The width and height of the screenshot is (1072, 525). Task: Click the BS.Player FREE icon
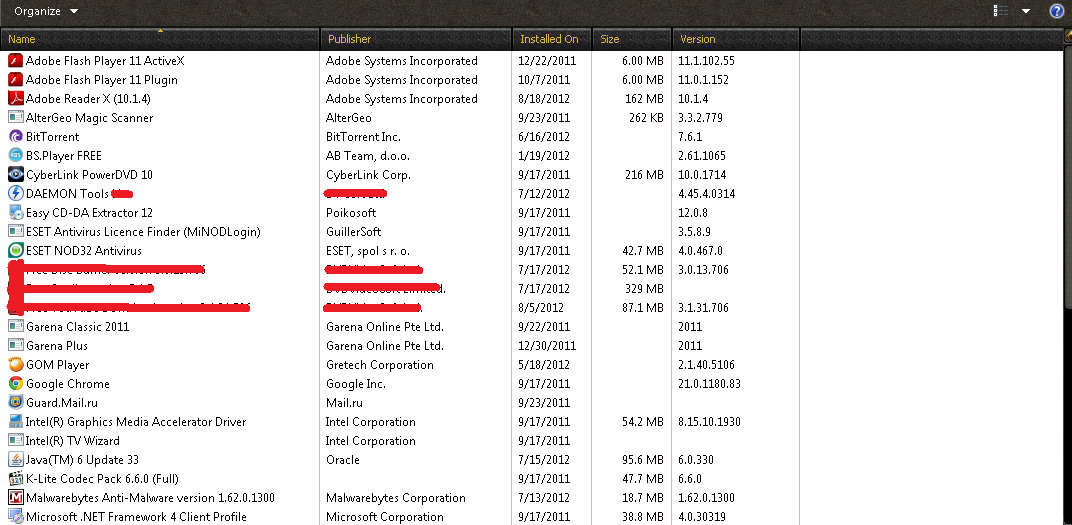pos(15,156)
